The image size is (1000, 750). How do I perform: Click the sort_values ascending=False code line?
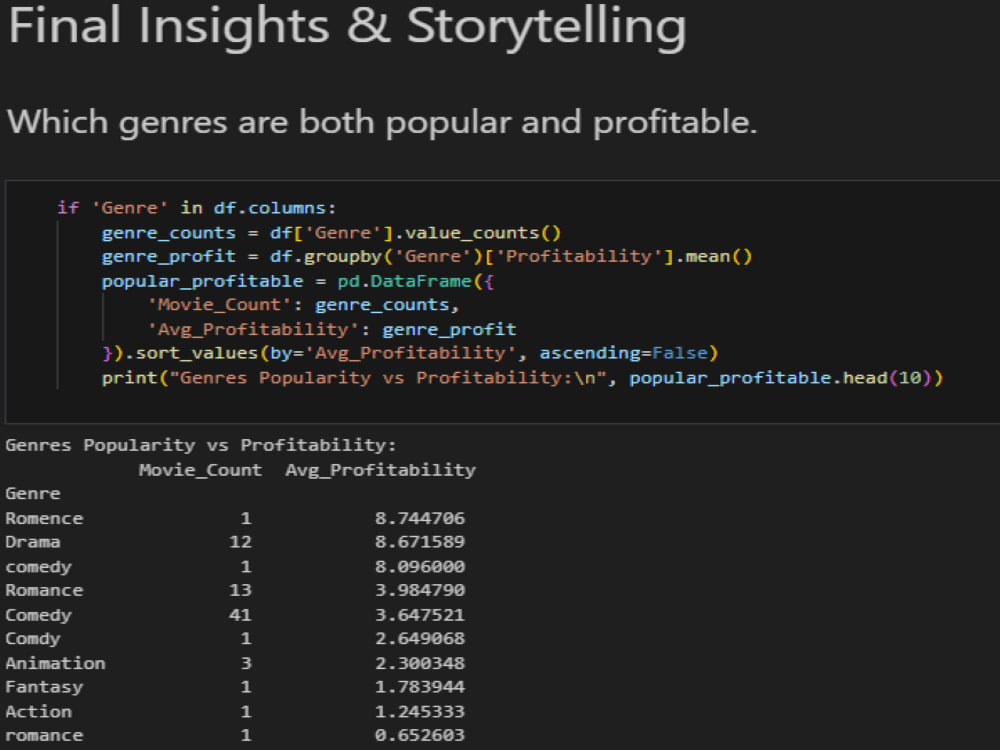[x=410, y=353]
